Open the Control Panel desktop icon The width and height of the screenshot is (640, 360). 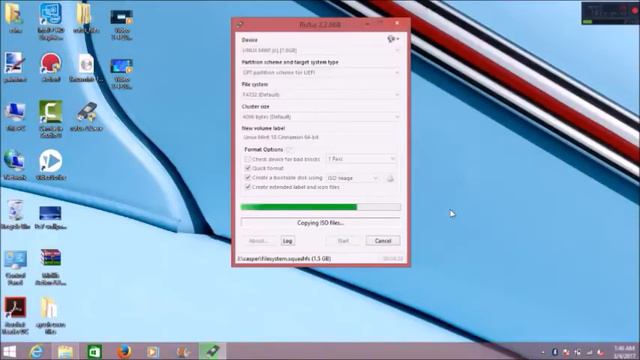pyautogui.click(x=15, y=267)
